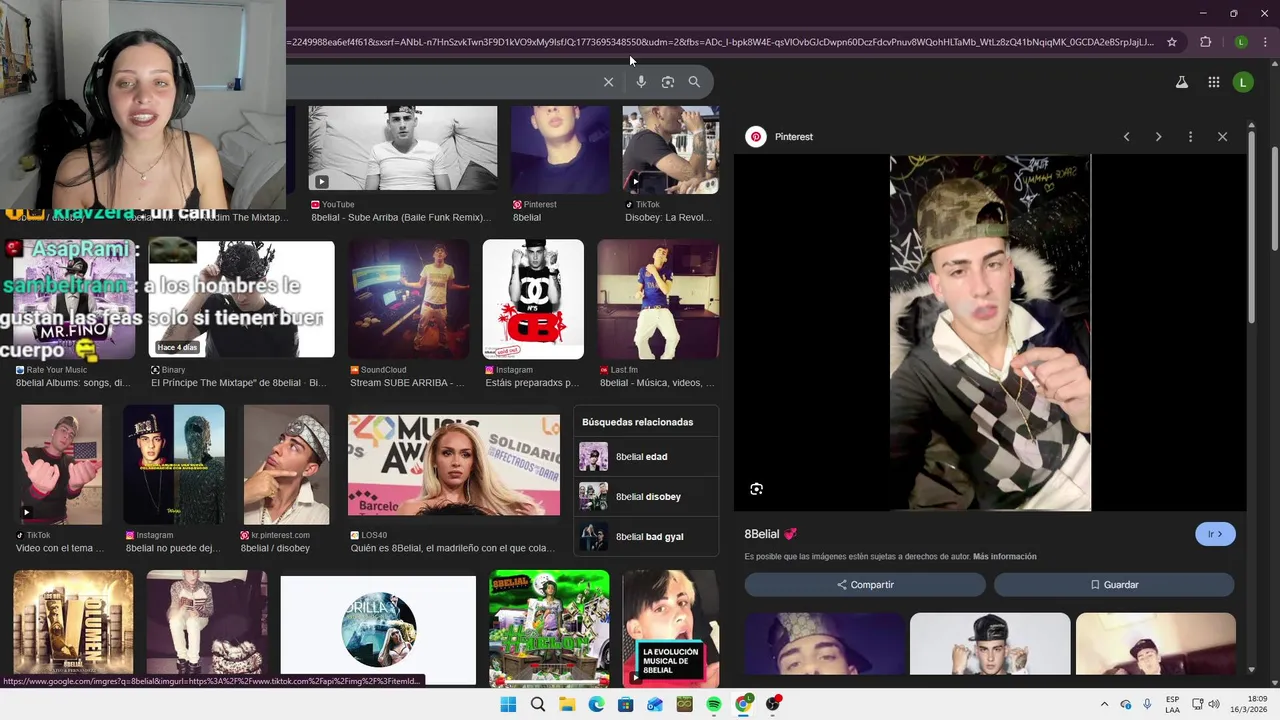1280x720 pixels.
Task: Open LOS40 Quién es 8Belial thumbnail
Action: [454, 465]
